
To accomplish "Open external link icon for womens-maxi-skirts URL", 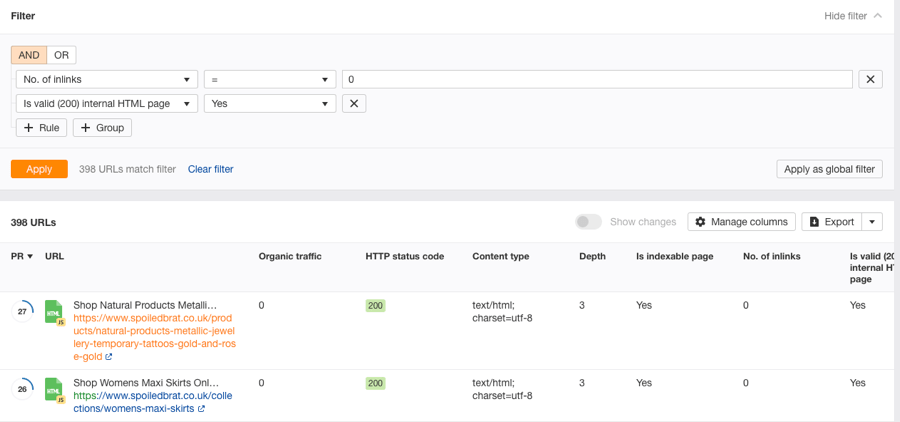I will (x=201, y=408).
